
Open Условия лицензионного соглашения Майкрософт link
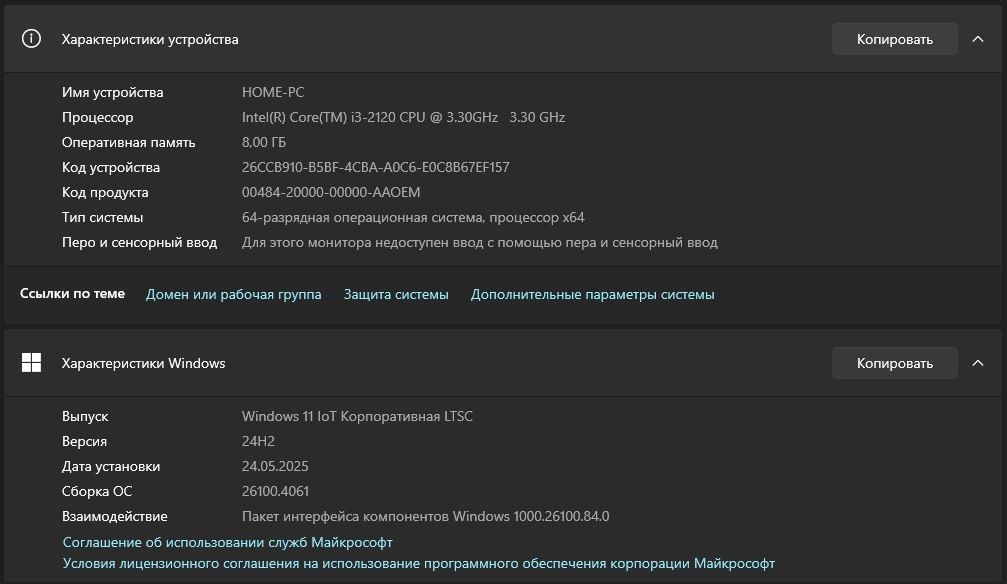[419, 563]
